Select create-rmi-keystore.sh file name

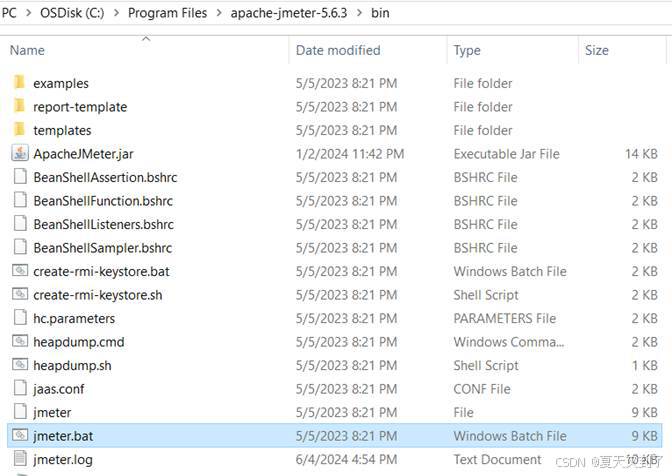click(98, 295)
